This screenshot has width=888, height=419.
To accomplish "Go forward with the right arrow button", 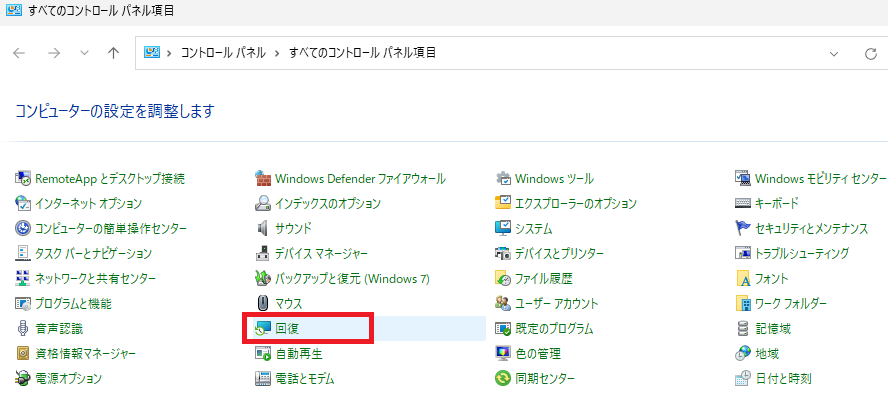I will tap(54, 53).
